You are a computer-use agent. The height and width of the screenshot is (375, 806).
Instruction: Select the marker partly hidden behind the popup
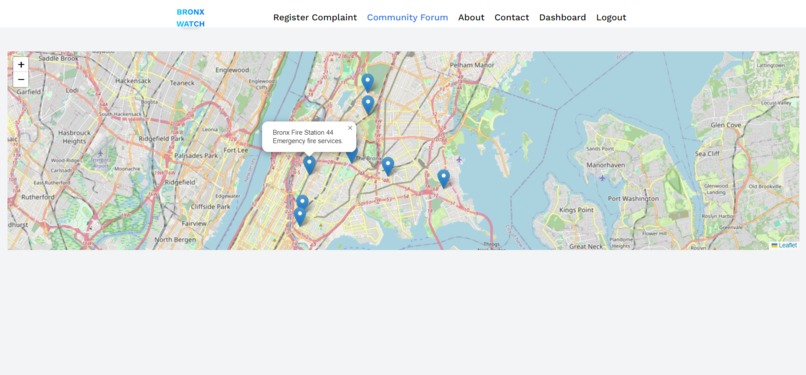click(352, 156)
